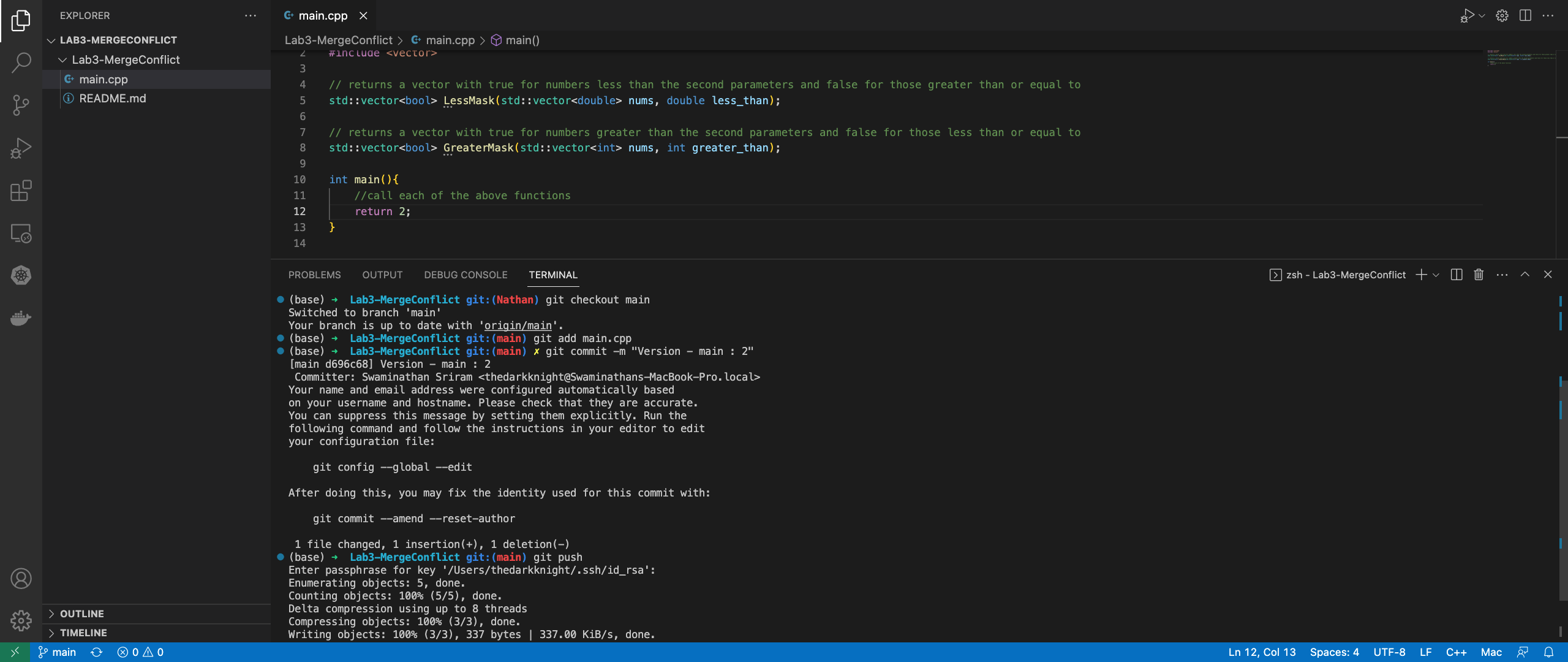This screenshot has width=1568, height=662.
Task: Split the editor to the right
Action: pyautogui.click(x=1525, y=16)
